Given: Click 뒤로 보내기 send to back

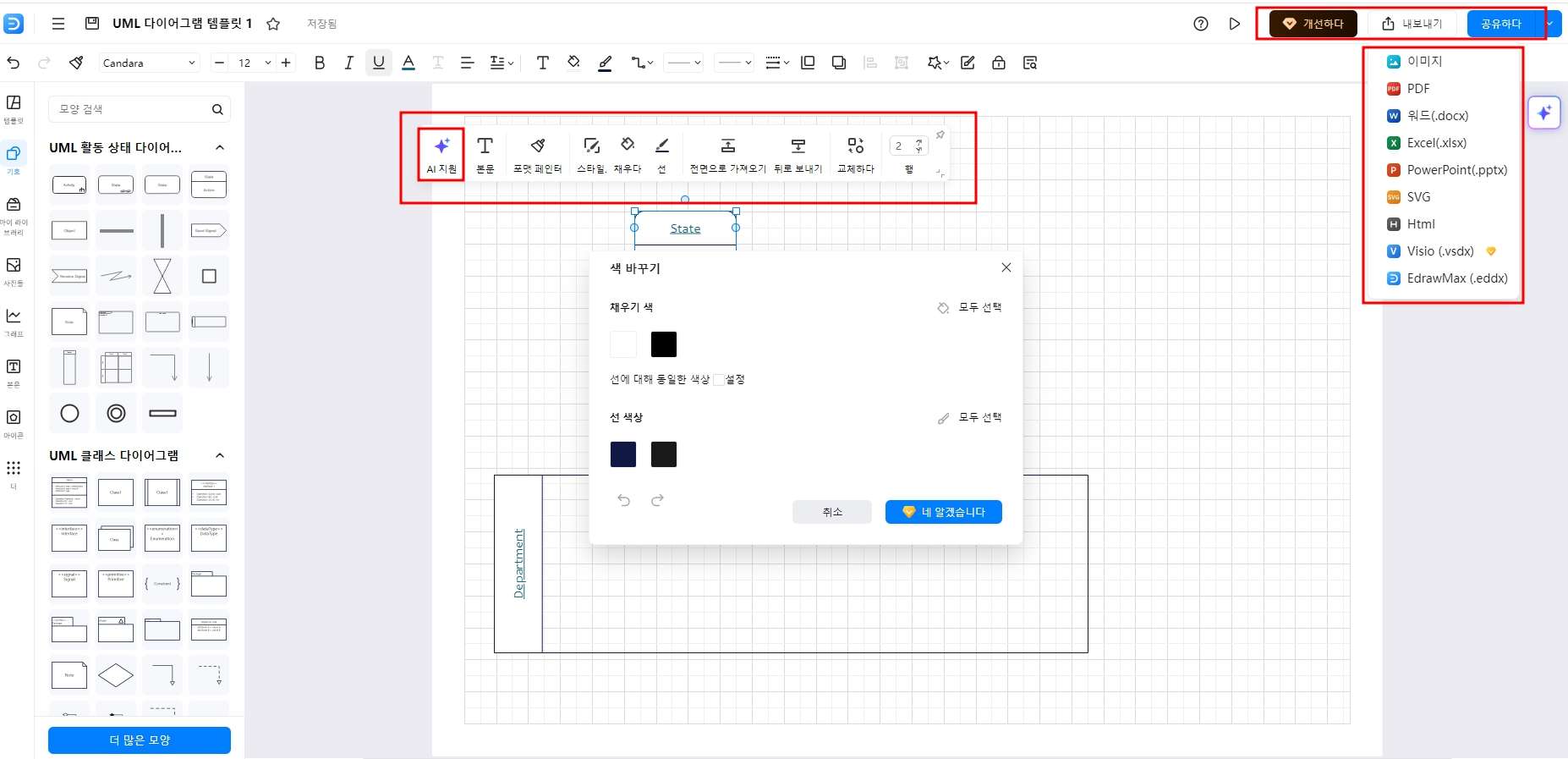Looking at the screenshot, I should pyautogui.click(x=798, y=155).
